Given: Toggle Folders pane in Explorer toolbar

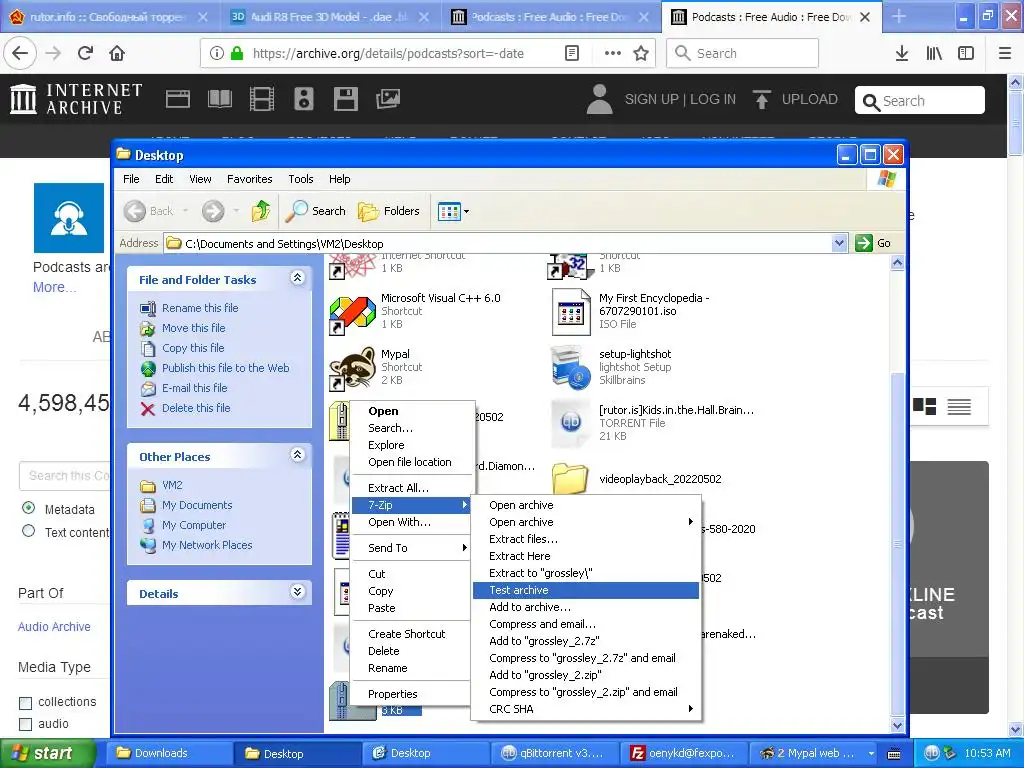Looking at the screenshot, I should (389, 211).
